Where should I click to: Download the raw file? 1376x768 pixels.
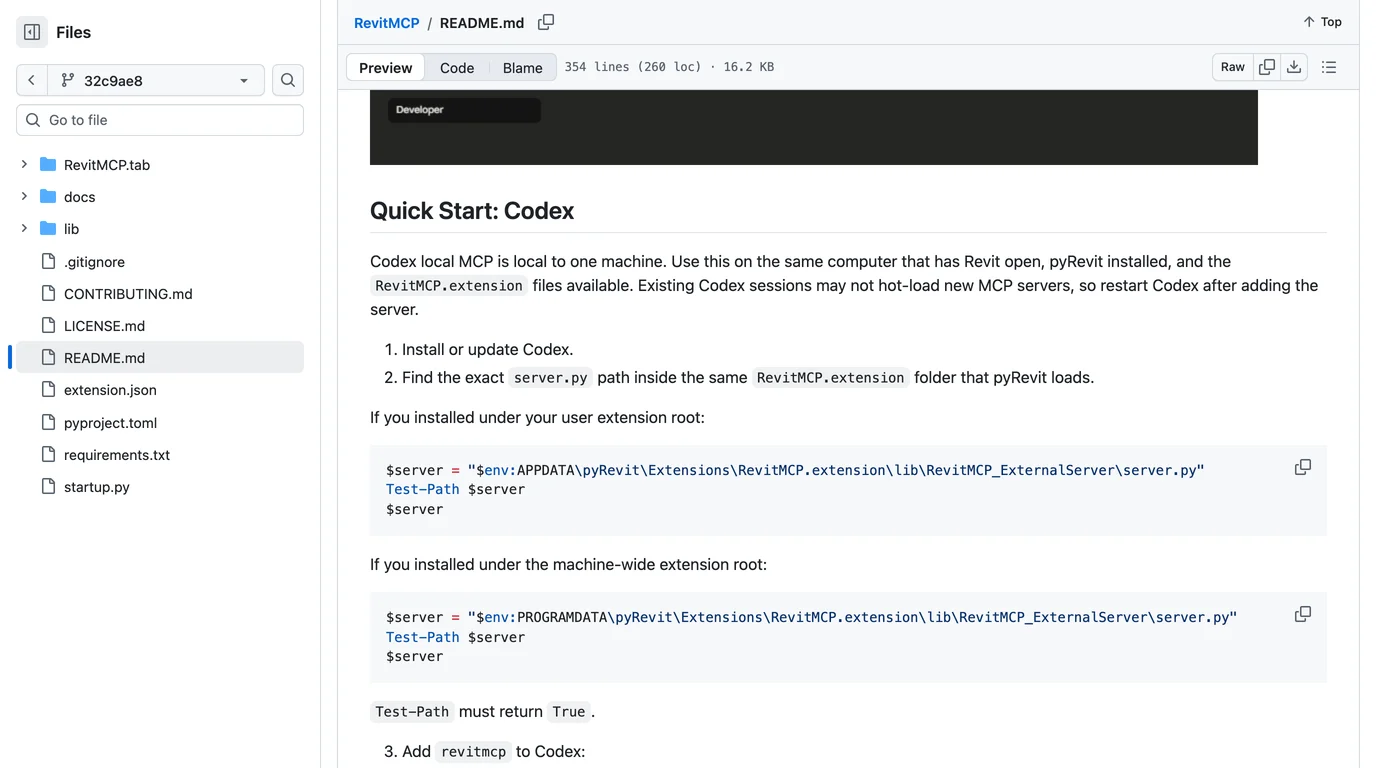click(1294, 67)
